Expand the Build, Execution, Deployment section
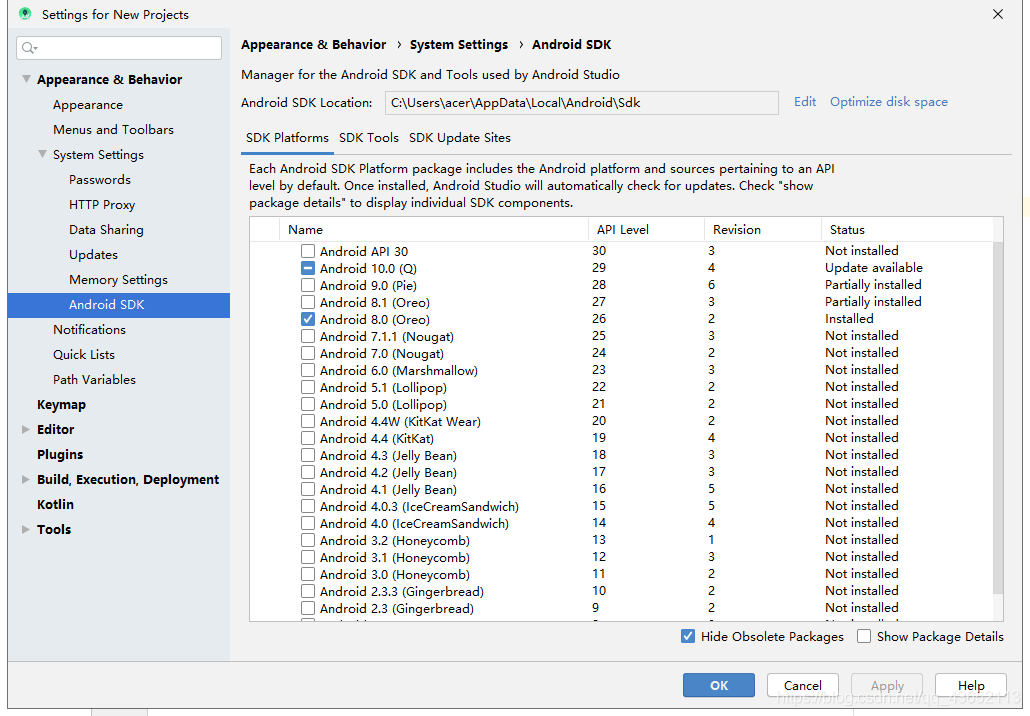The width and height of the screenshot is (1030, 716). point(26,480)
